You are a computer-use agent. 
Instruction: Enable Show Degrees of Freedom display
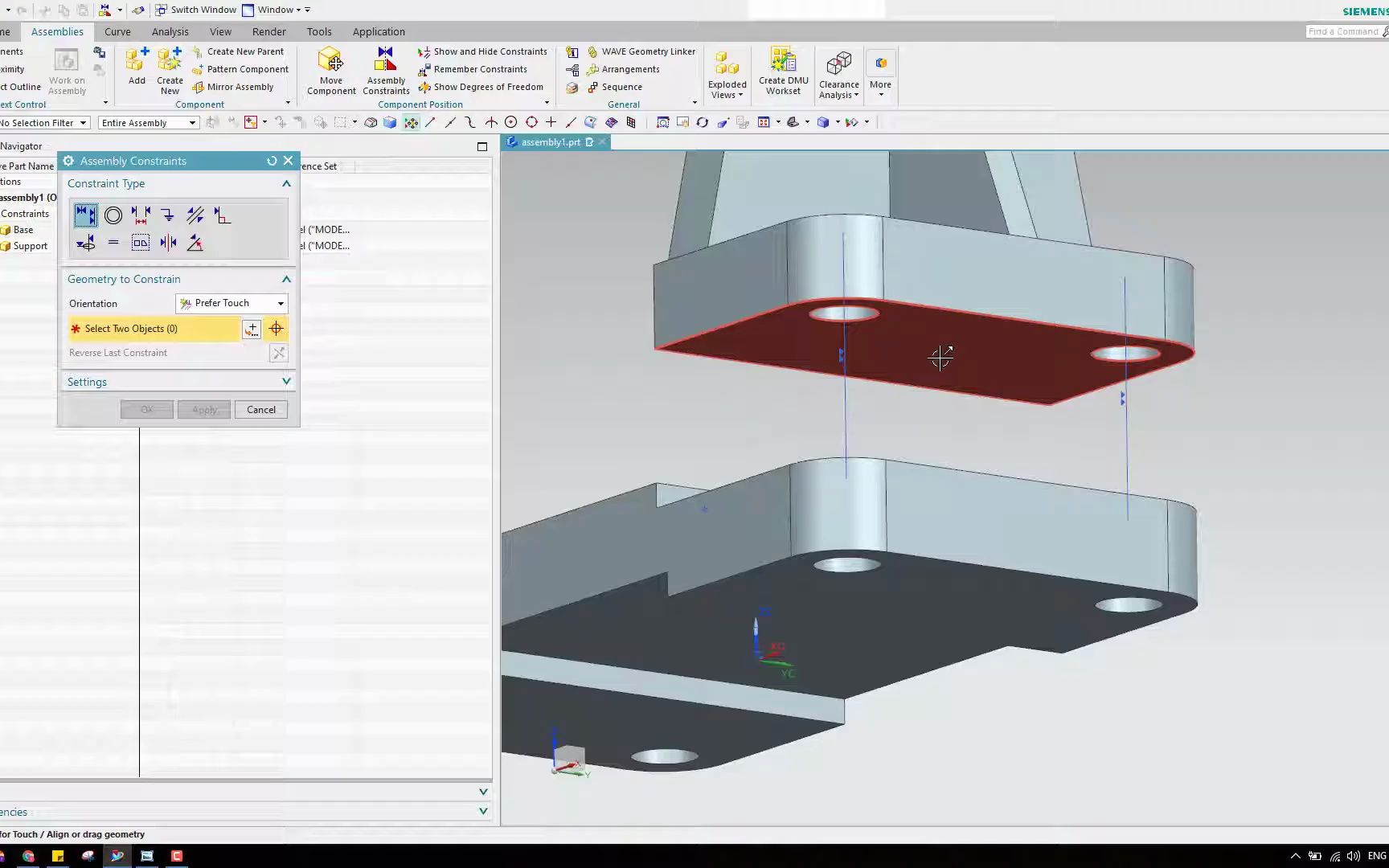click(x=481, y=87)
